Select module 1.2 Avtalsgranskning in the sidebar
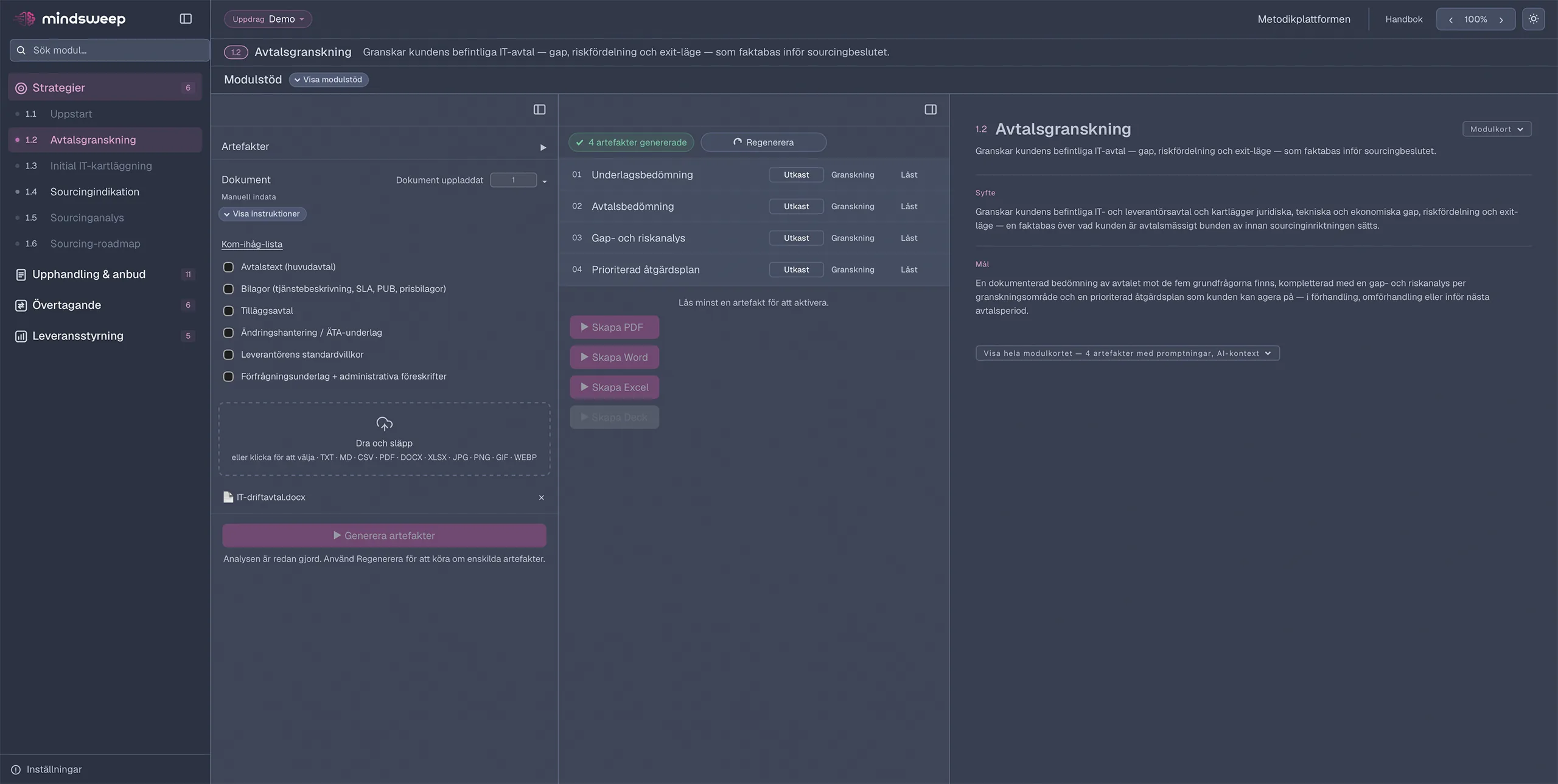1558x784 pixels. [x=105, y=140]
